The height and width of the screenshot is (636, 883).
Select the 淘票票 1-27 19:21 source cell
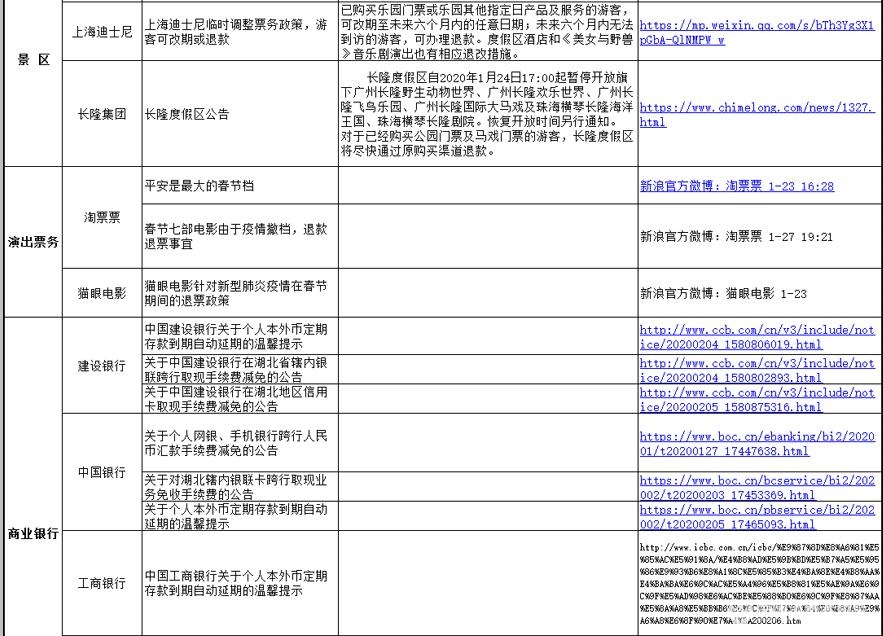(x=736, y=237)
